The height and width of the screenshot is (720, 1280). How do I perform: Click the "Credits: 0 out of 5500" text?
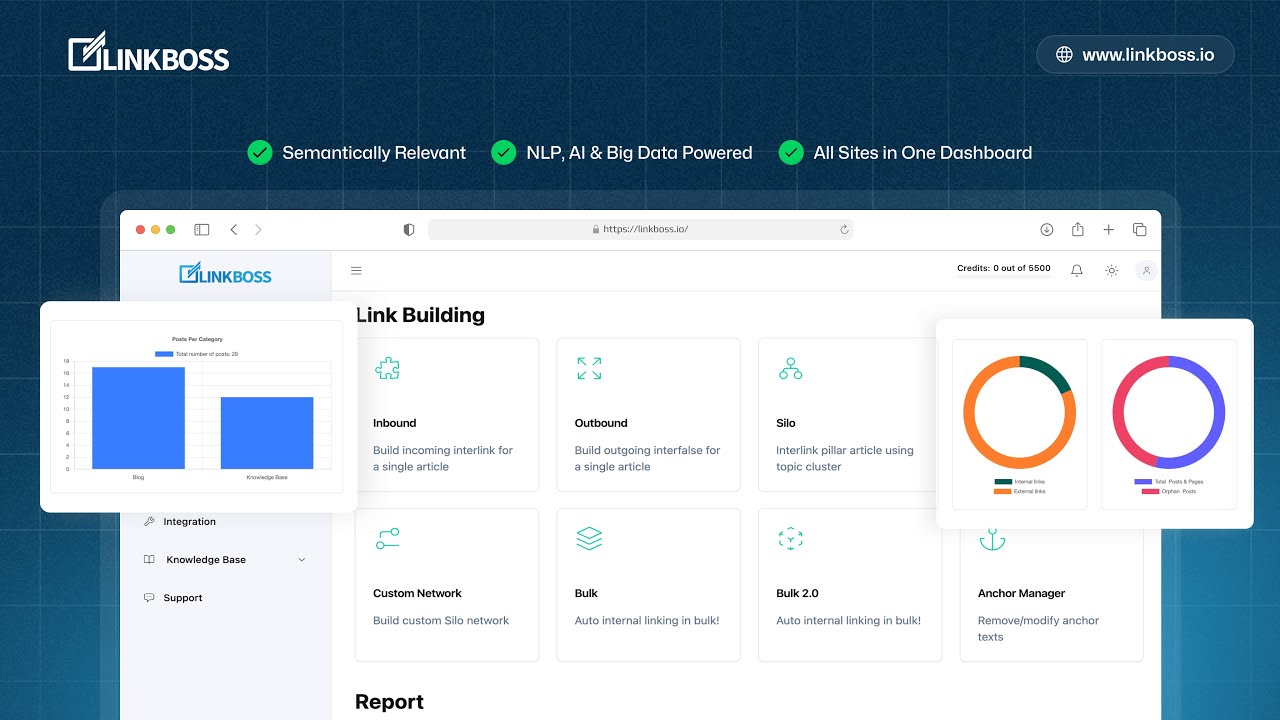(1004, 268)
